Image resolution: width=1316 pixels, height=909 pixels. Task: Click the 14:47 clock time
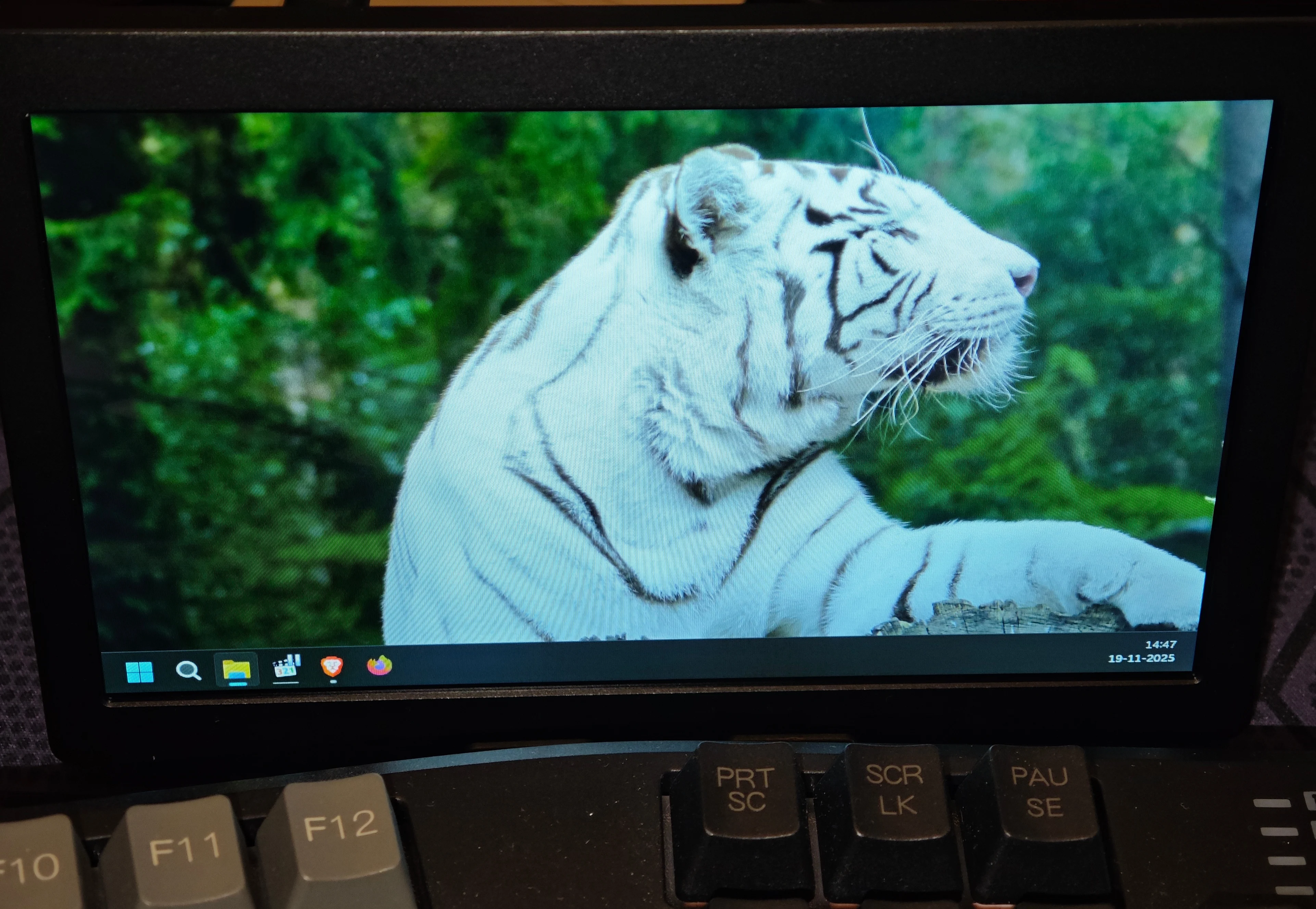tap(1160, 645)
